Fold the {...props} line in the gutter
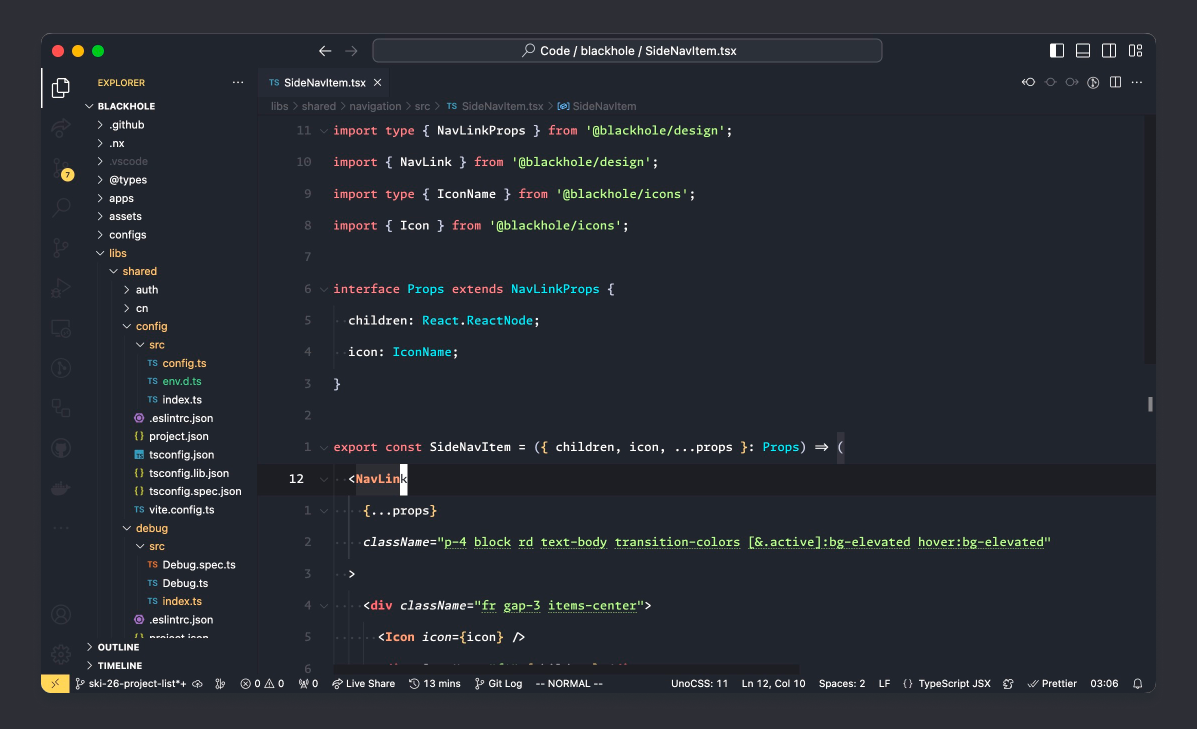Image resolution: width=1197 pixels, height=729 pixels. pyautogui.click(x=324, y=511)
